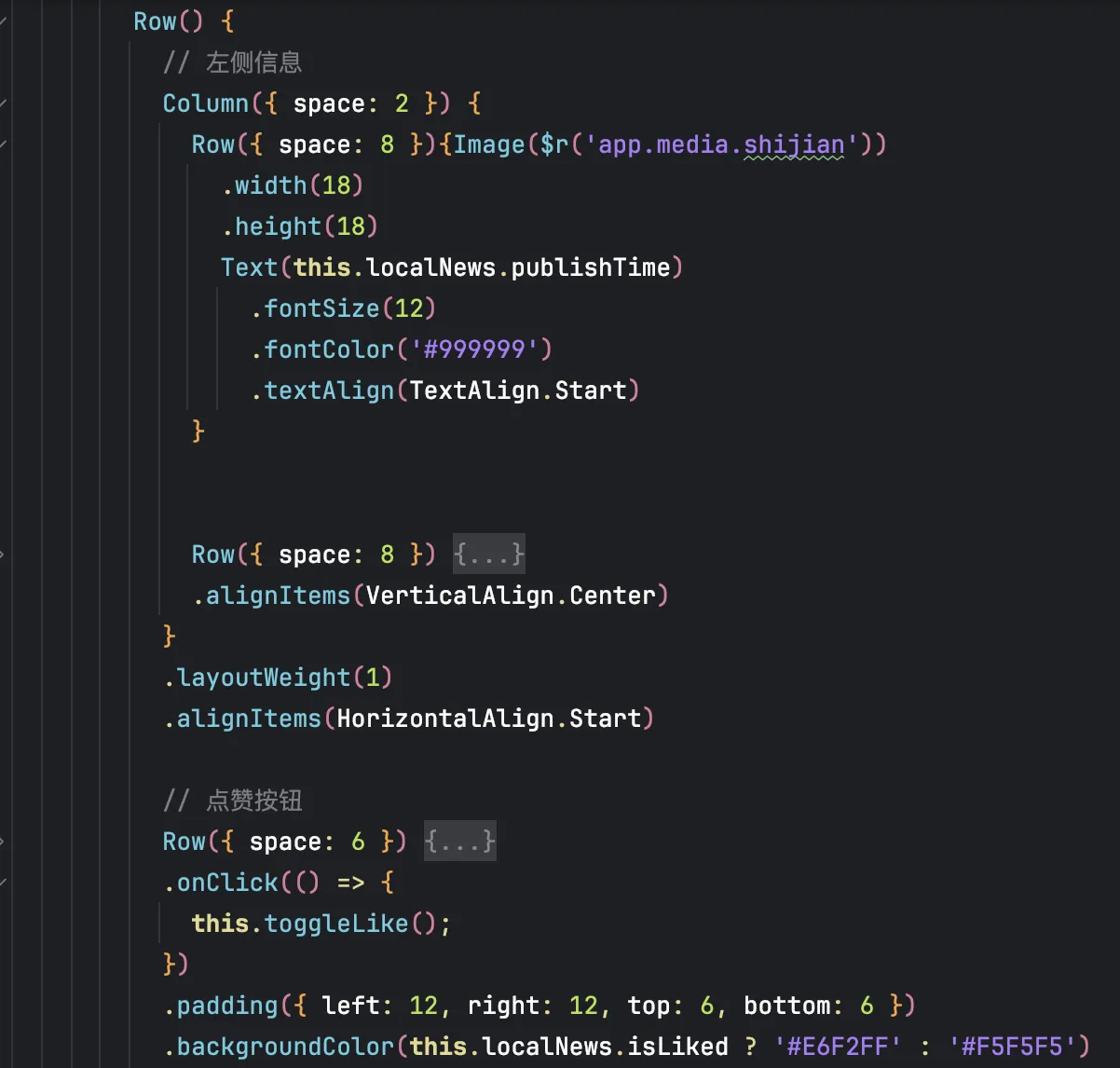Click 'Row()' on the first line
This screenshot has height=1068, width=1120.
[169, 21]
